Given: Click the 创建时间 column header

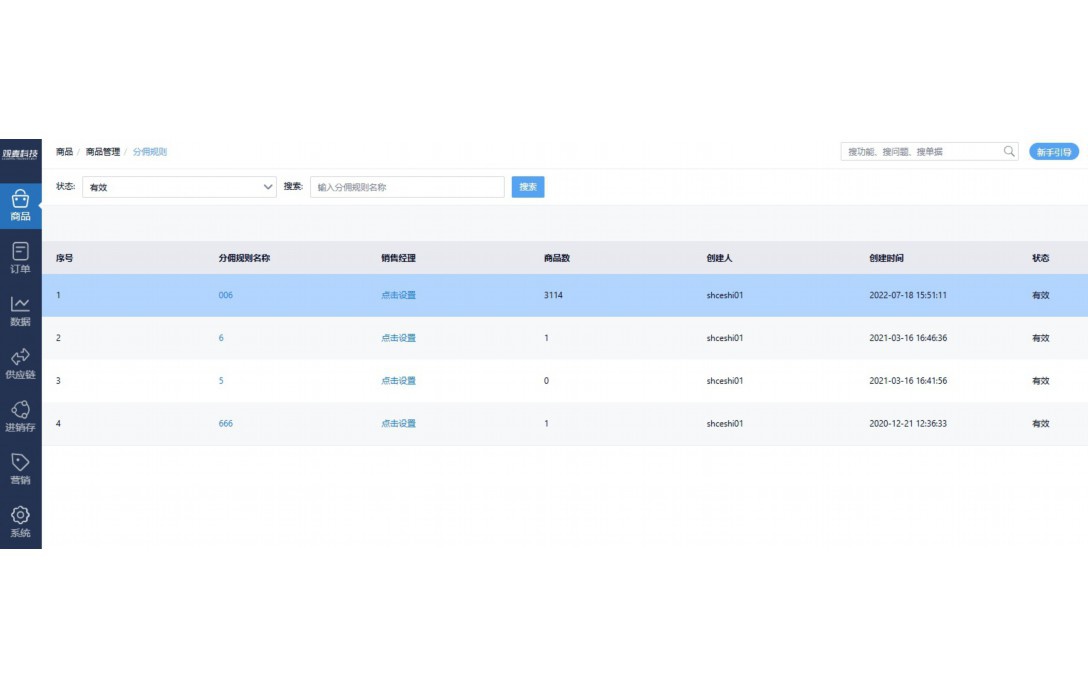Looking at the screenshot, I should 886,258.
